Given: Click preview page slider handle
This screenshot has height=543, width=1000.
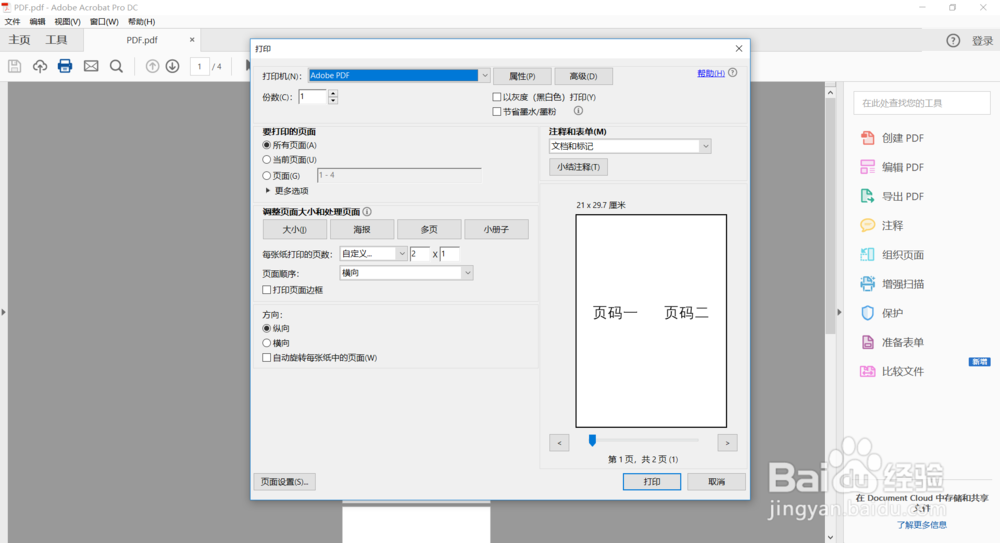Looking at the screenshot, I should pos(592,440).
